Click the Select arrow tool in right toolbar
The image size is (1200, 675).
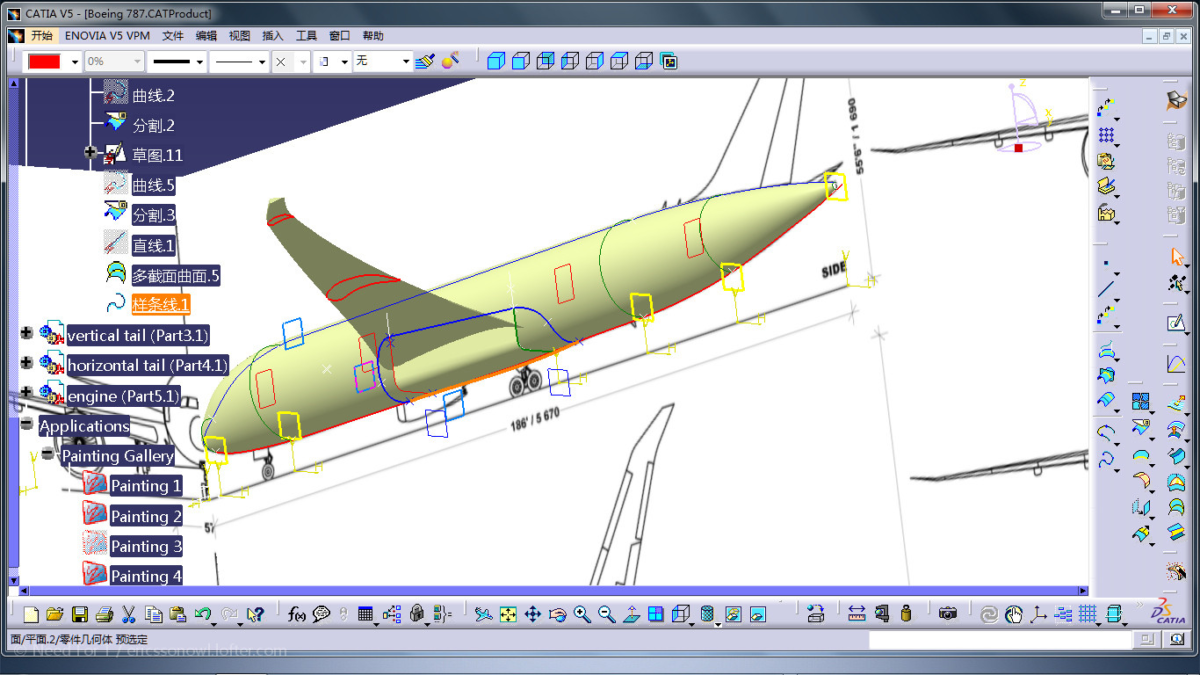pos(1176,257)
